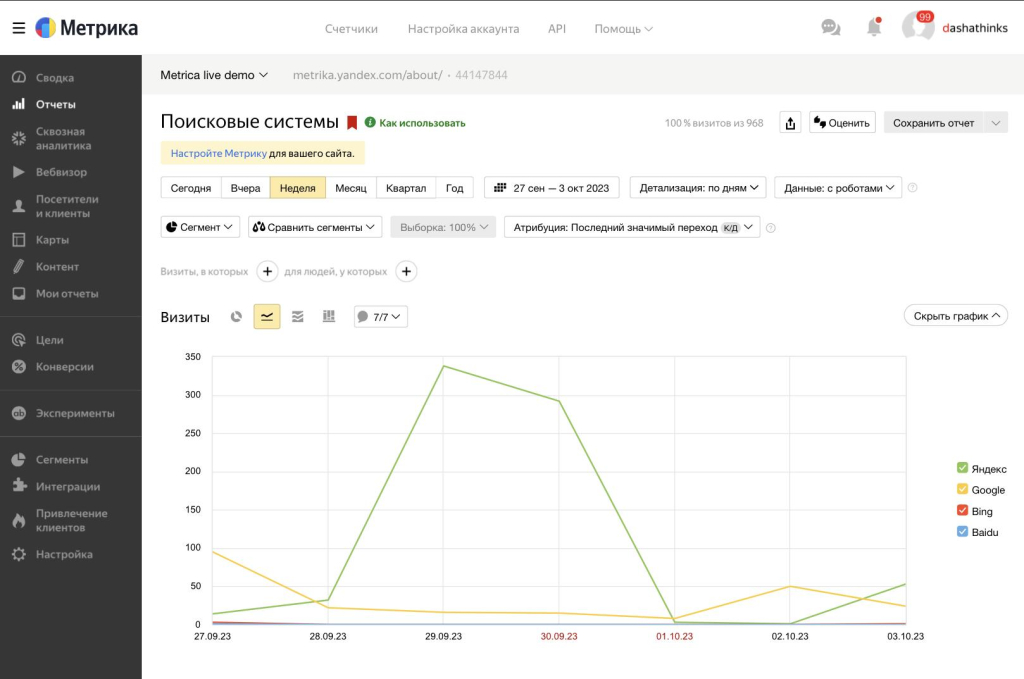
Task: Click the Baidu blue legend swatch
Action: click(962, 532)
